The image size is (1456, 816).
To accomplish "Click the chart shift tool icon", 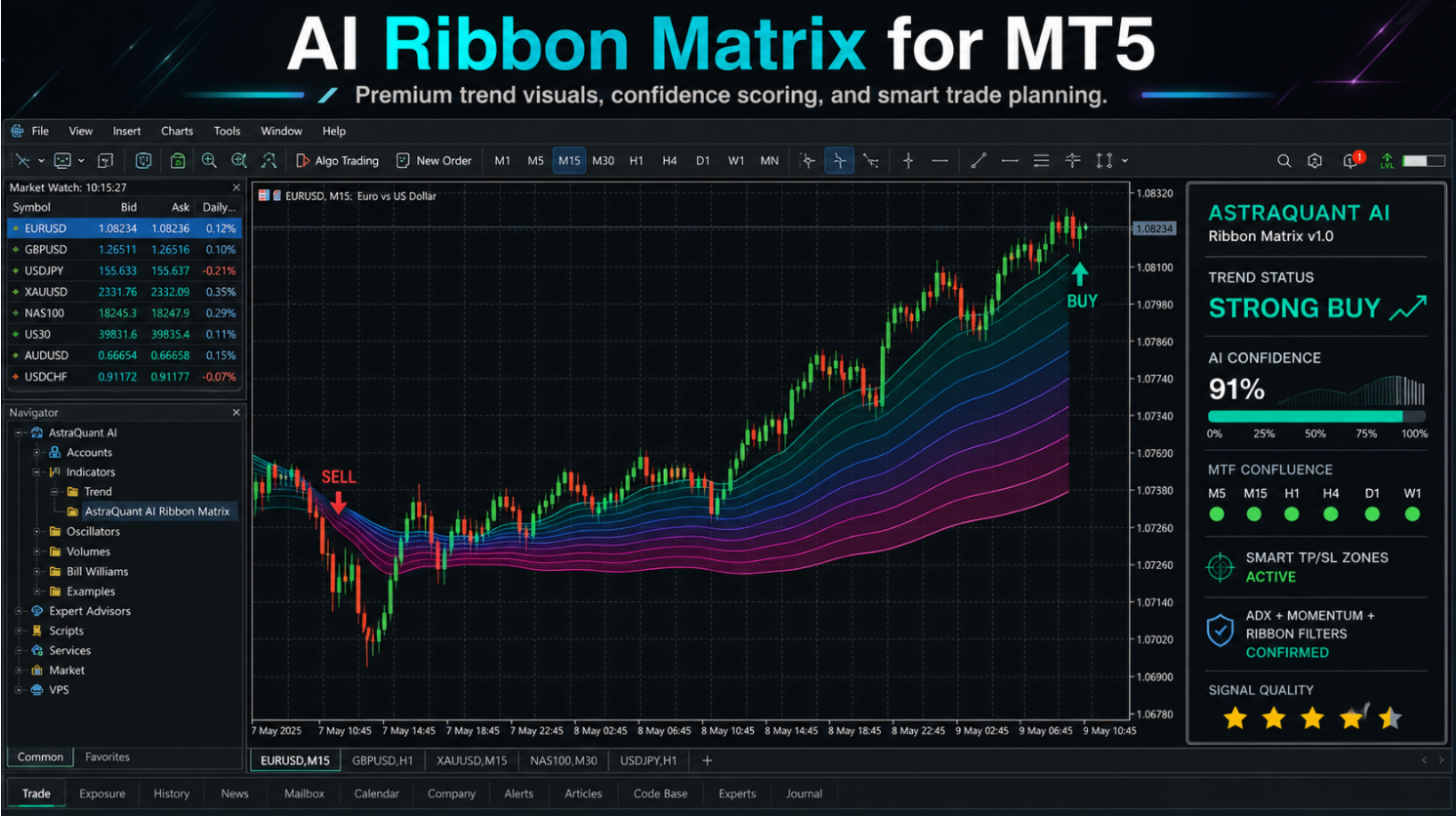I will pyautogui.click(x=871, y=161).
